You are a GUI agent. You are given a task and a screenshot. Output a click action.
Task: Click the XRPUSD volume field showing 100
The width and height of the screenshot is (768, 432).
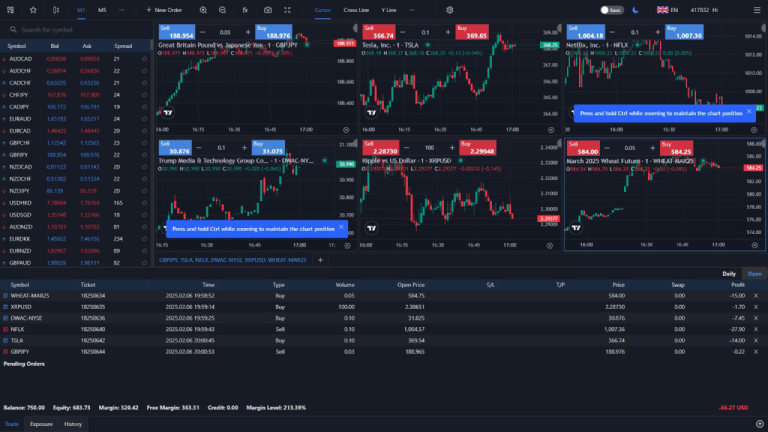pos(429,148)
